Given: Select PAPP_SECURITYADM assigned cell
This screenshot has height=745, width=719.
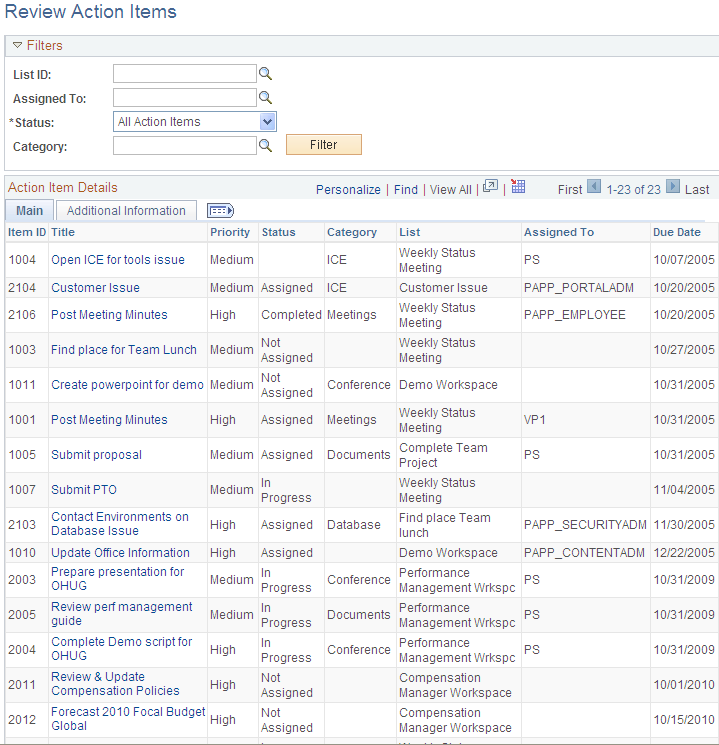Looking at the screenshot, I should pyautogui.click(x=585, y=525).
